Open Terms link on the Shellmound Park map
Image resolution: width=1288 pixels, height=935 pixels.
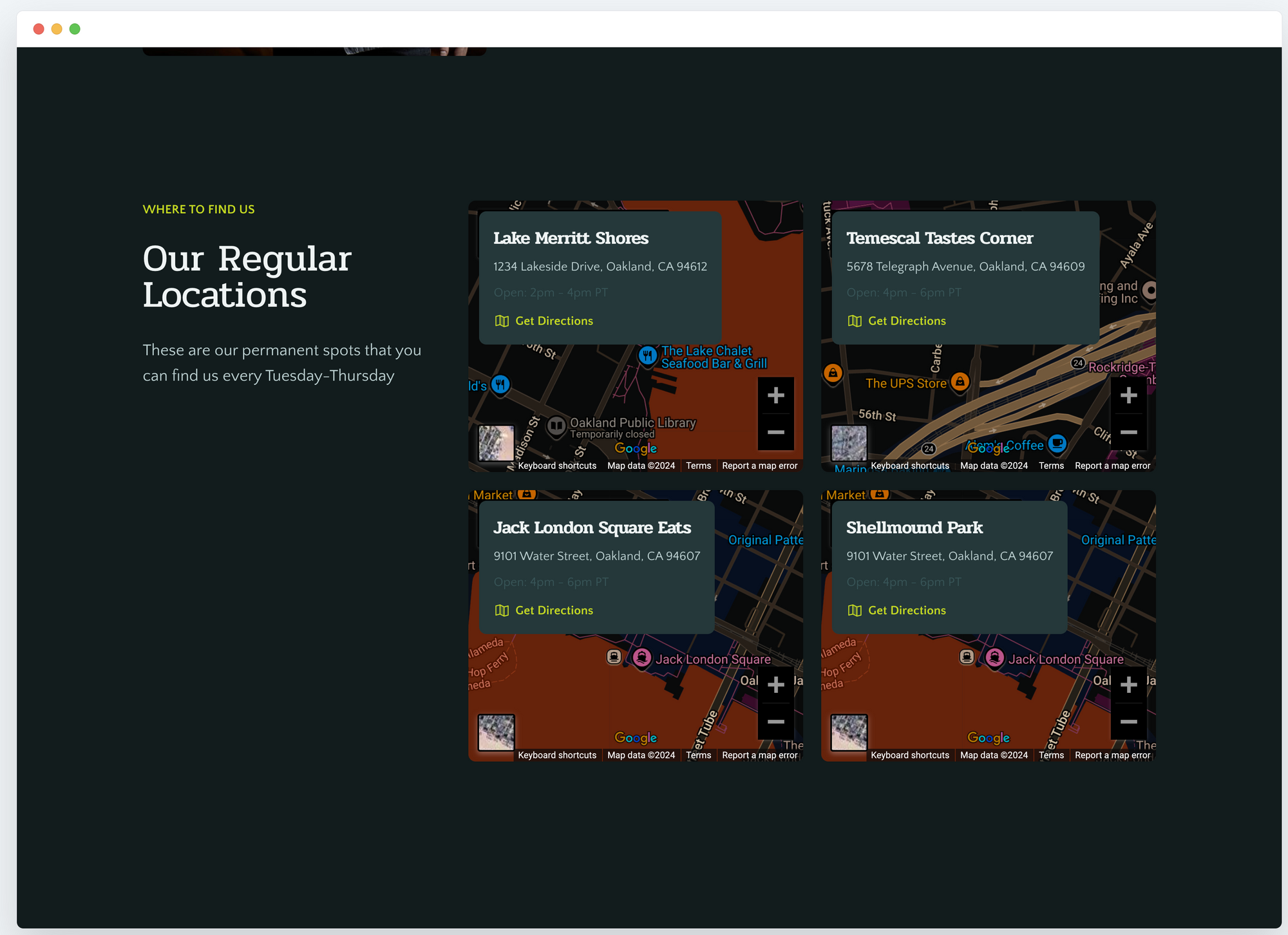[x=1051, y=755]
